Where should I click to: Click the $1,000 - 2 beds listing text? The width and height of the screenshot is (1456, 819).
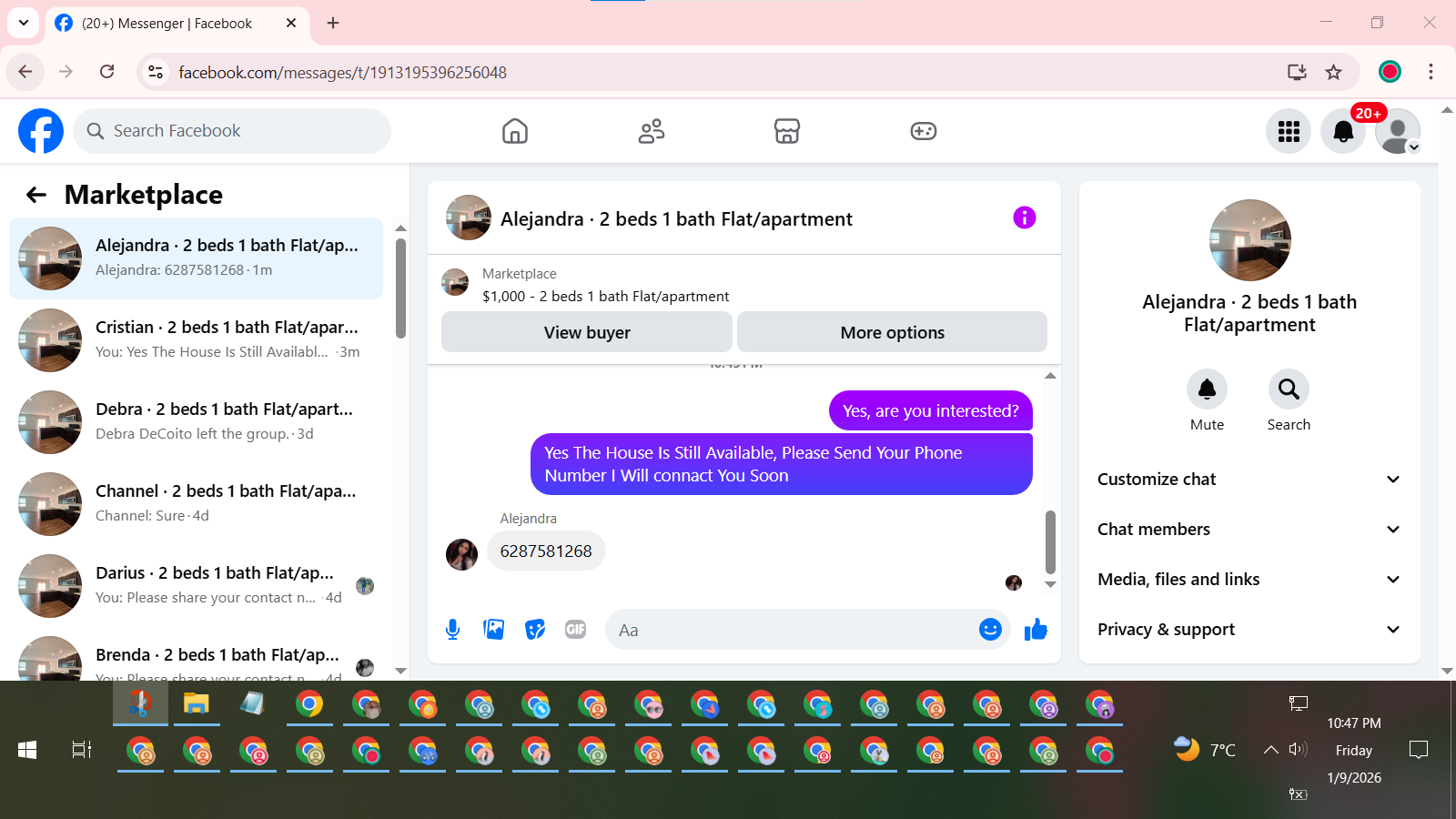point(606,296)
